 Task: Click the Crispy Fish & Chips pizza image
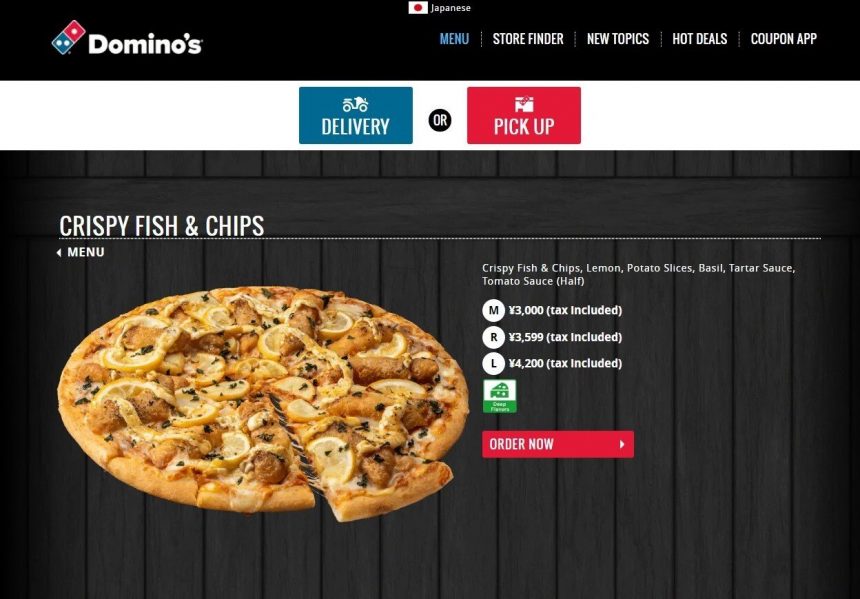point(263,403)
